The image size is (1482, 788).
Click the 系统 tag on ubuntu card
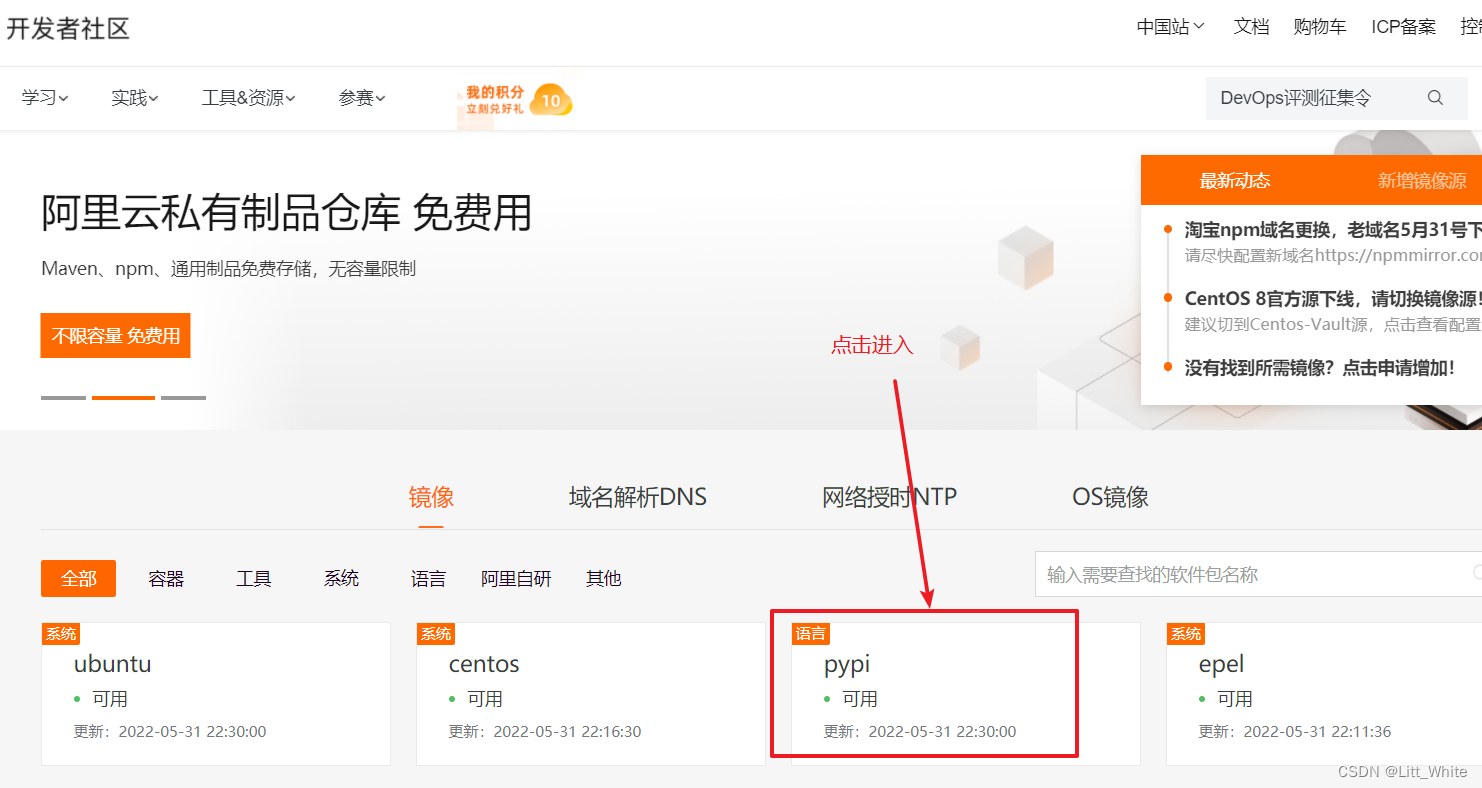coord(61,634)
